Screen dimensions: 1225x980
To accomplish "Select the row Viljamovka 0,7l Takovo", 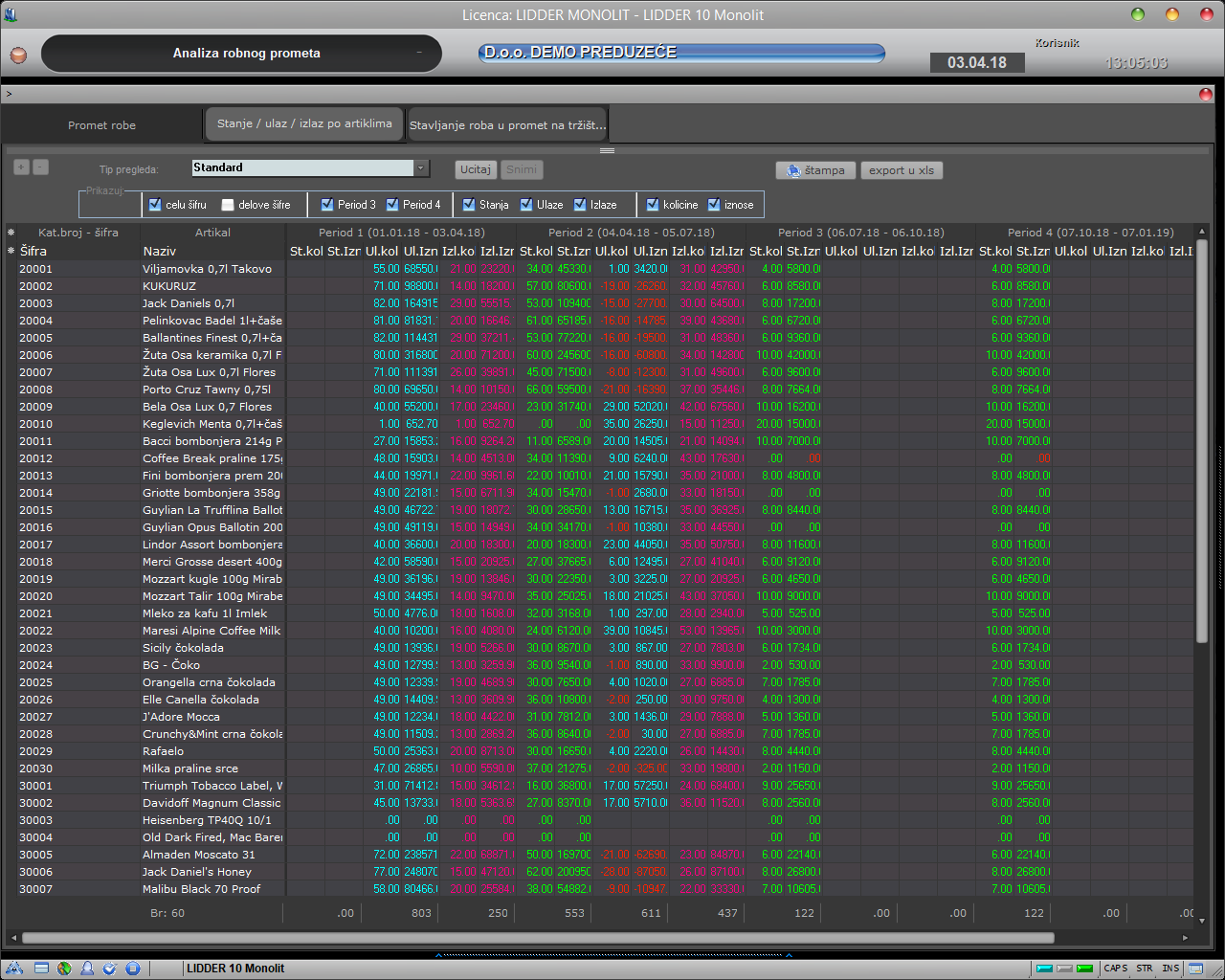I will (x=607, y=269).
